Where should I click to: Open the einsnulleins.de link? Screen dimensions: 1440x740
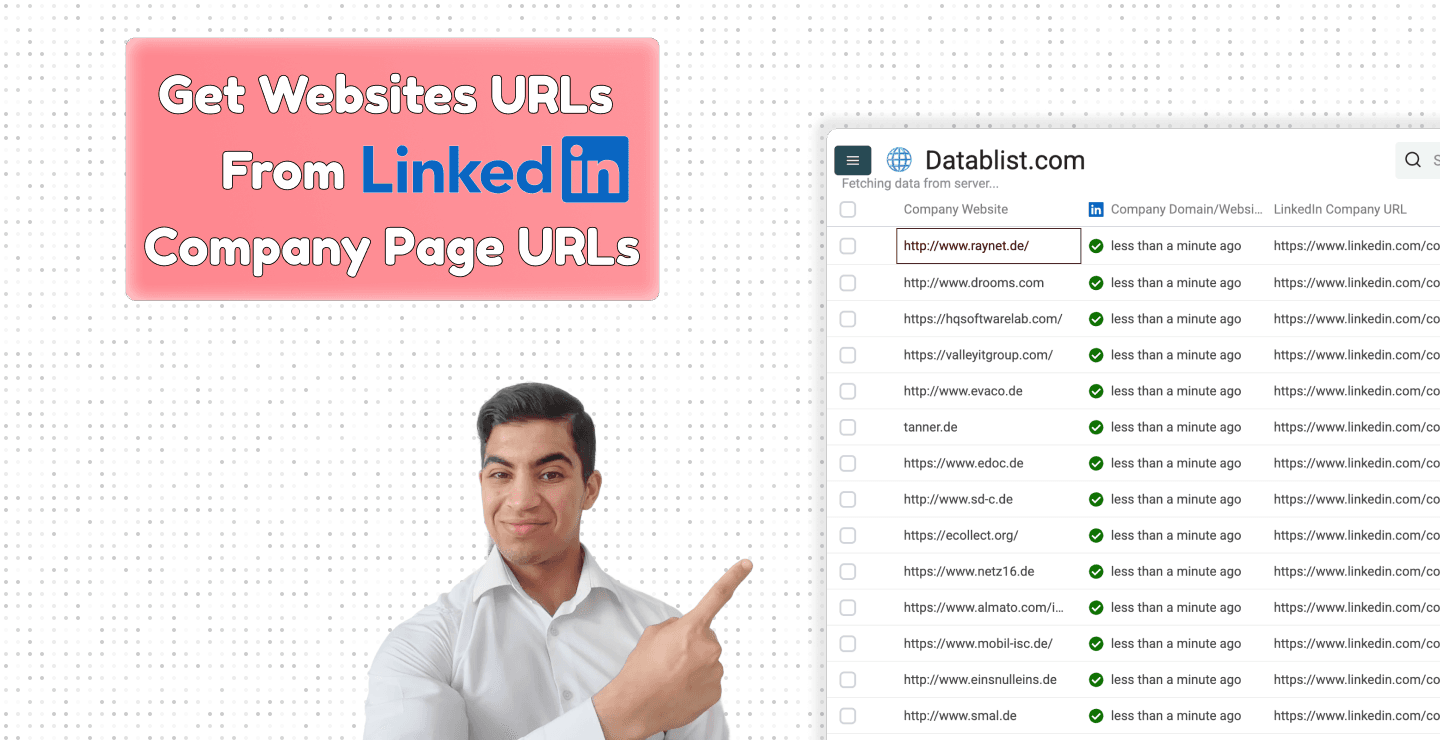click(980, 679)
